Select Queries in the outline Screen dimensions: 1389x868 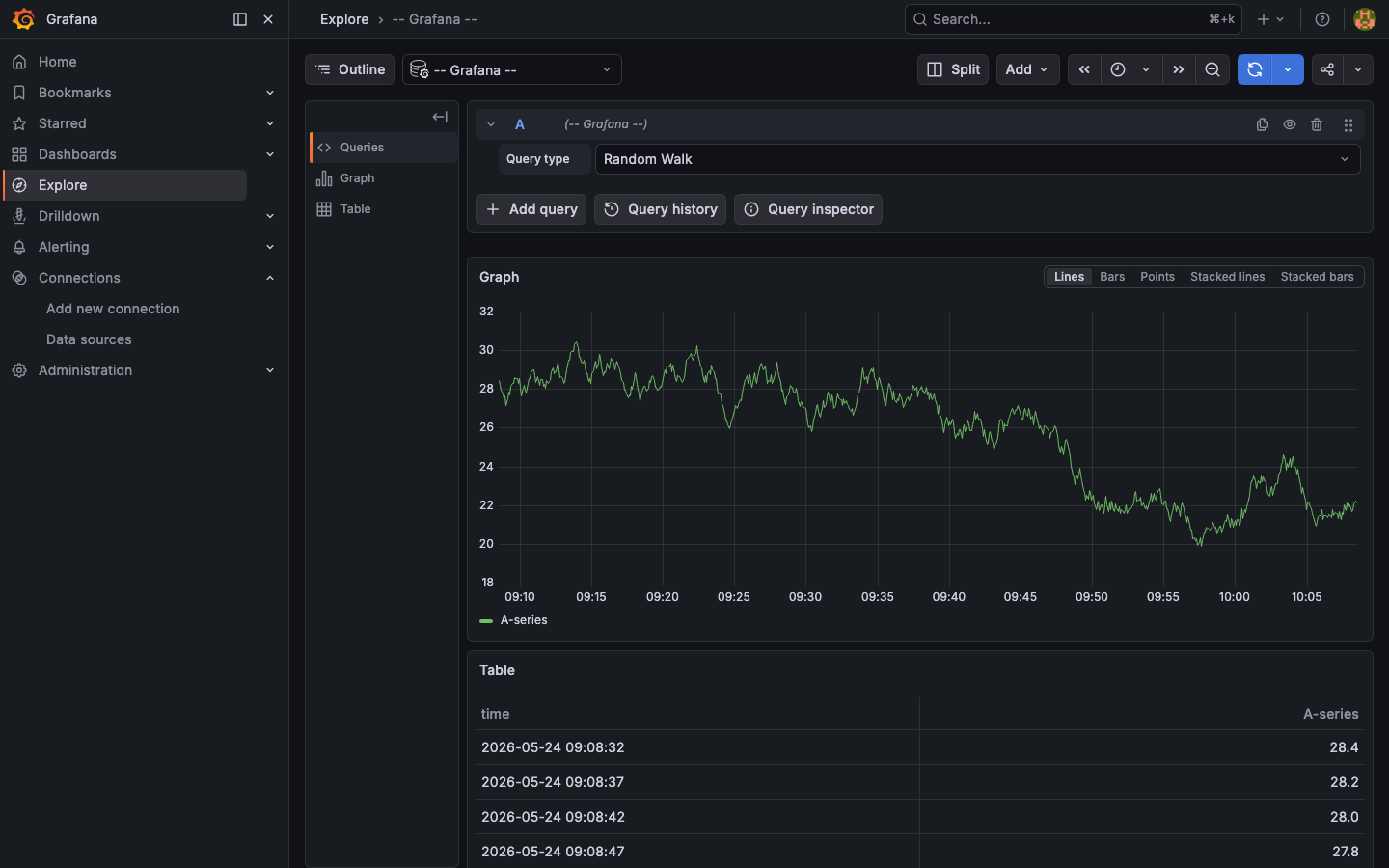pos(384,148)
